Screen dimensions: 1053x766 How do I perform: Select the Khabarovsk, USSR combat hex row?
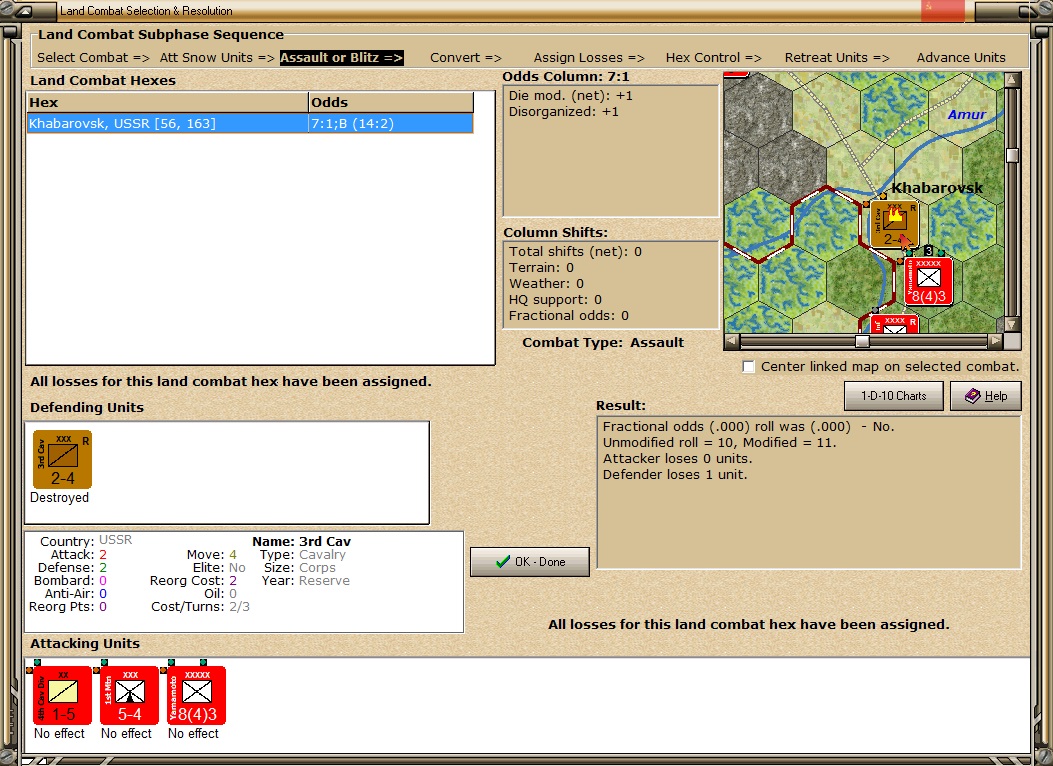point(250,124)
